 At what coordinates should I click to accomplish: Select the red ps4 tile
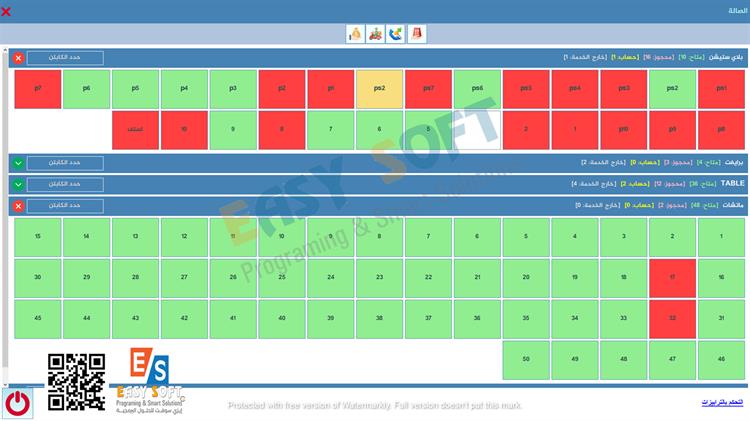coord(574,89)
